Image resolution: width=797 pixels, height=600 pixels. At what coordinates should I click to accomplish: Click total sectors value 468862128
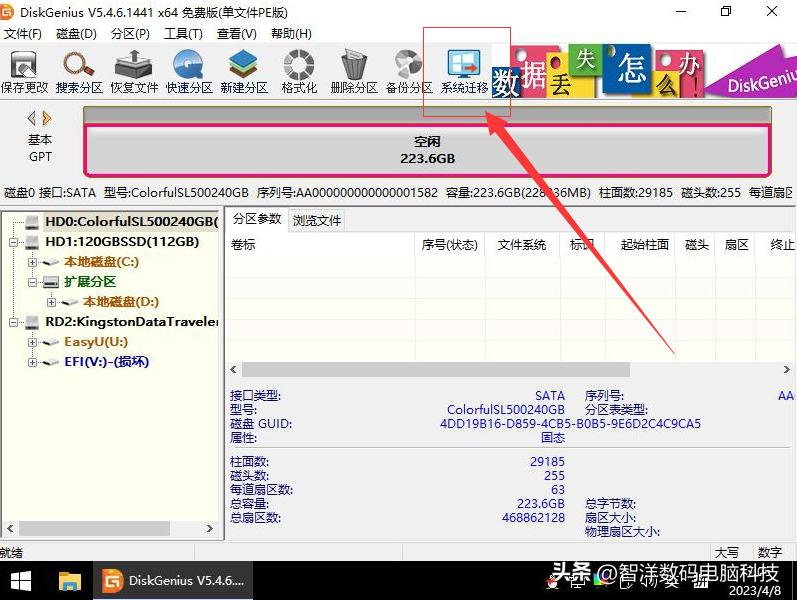533,518
